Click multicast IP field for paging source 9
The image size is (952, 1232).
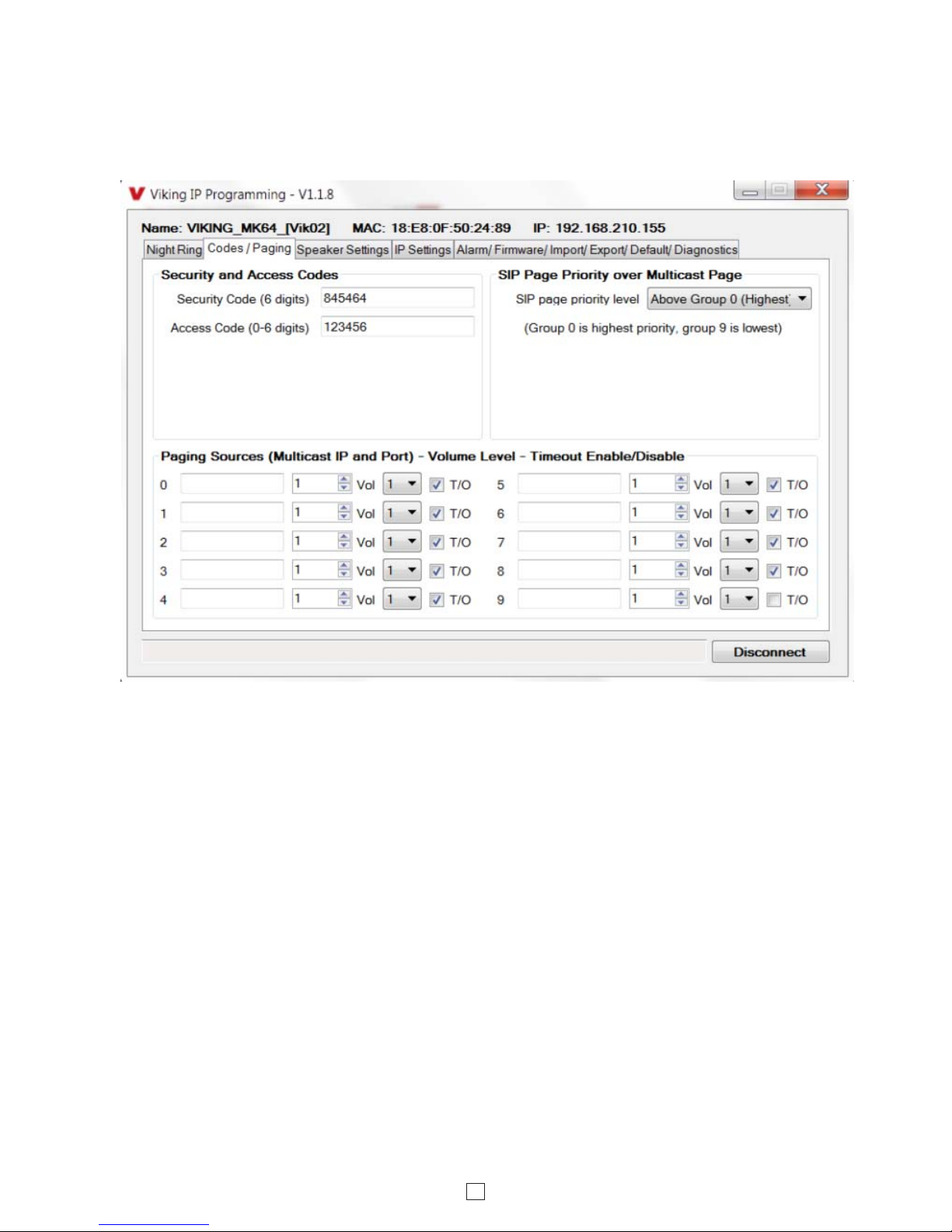pos(570,599)
